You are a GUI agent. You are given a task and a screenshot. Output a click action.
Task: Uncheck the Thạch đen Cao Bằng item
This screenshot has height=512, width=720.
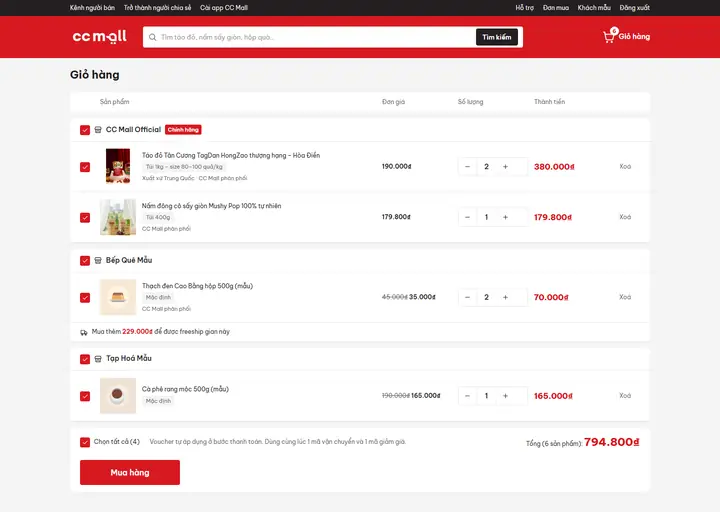(x=85, y=298)
